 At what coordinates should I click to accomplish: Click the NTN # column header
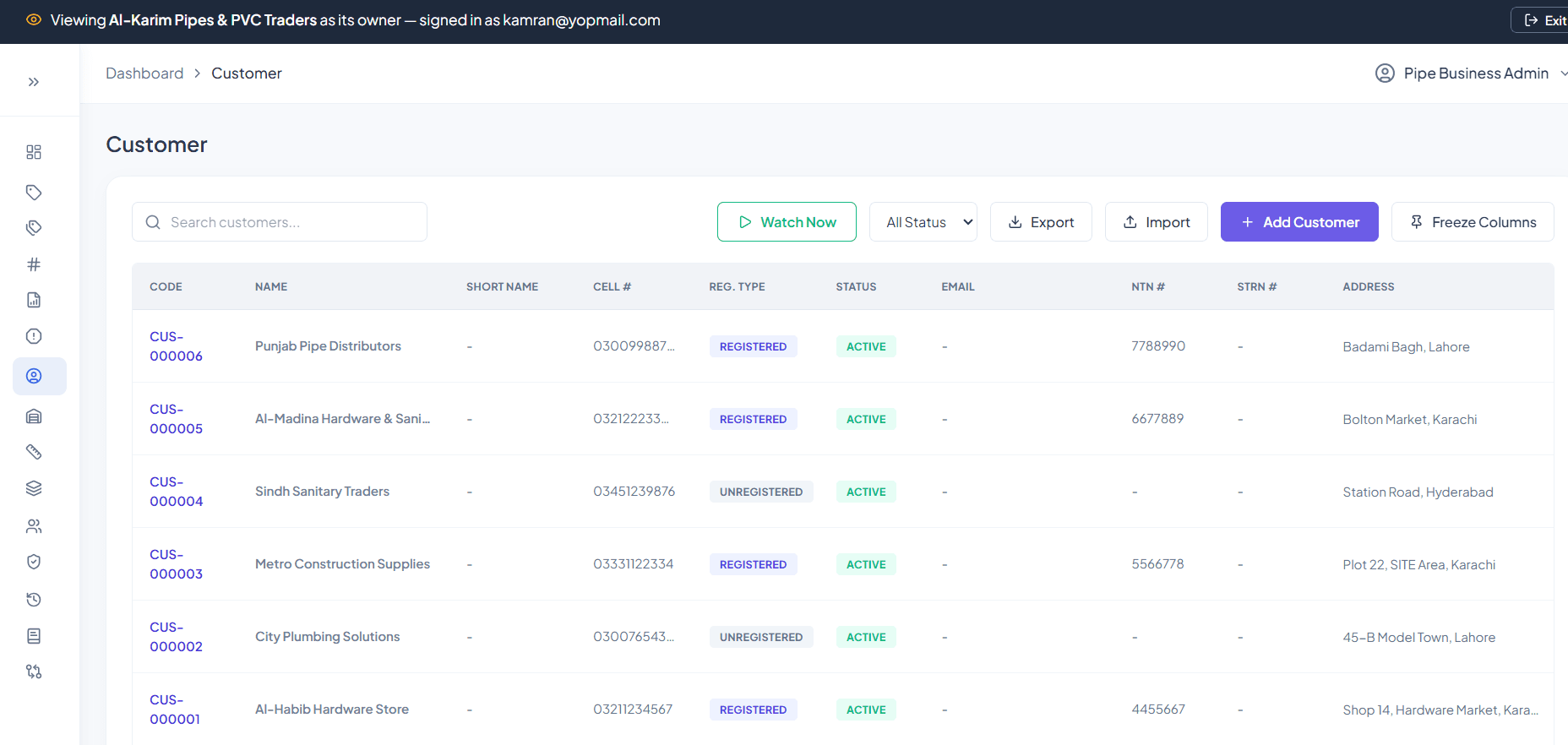click(x=1148, y=287)
